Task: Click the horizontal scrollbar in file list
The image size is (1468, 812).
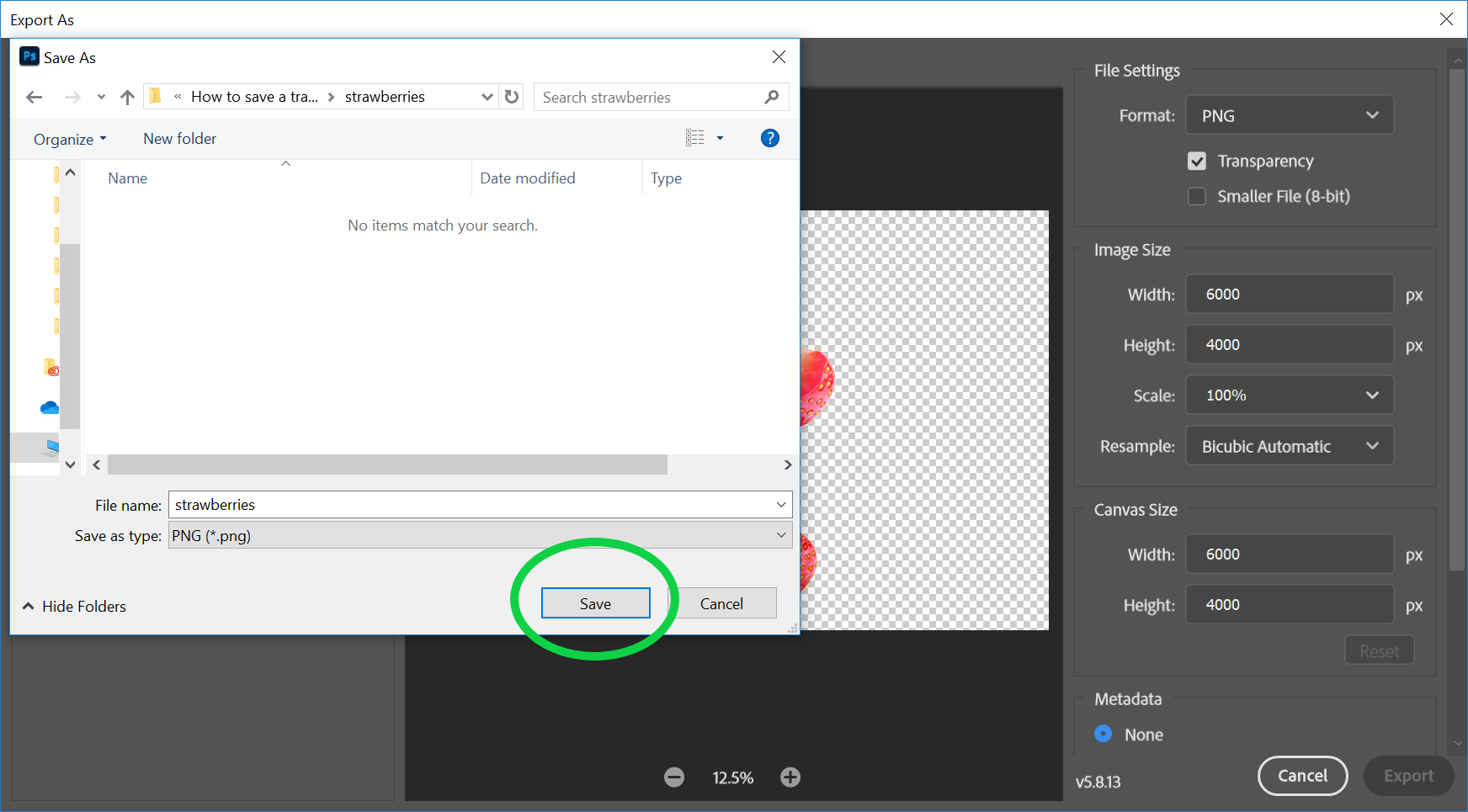Action: pos(387,464)
